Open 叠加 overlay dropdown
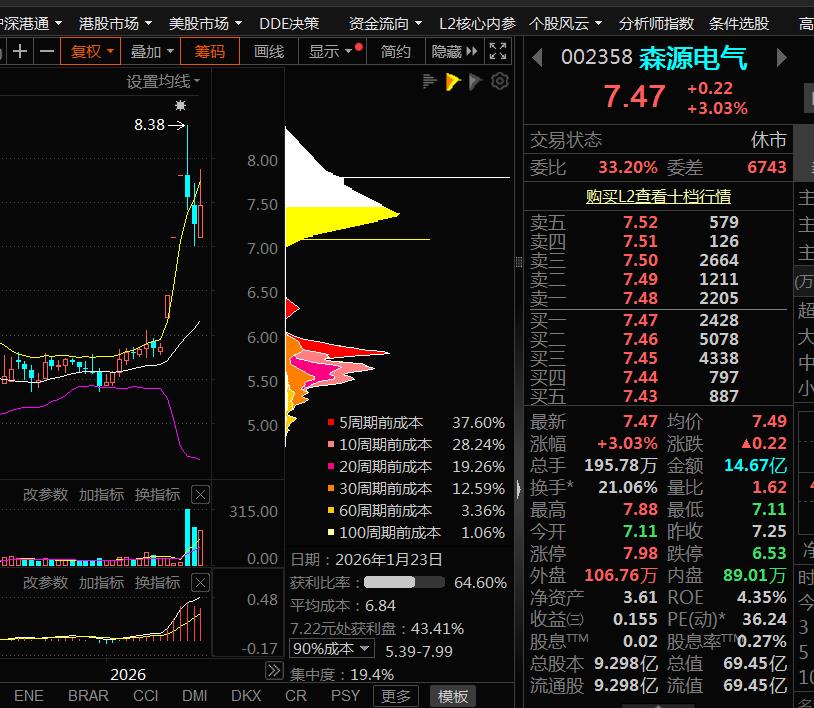 151,51
